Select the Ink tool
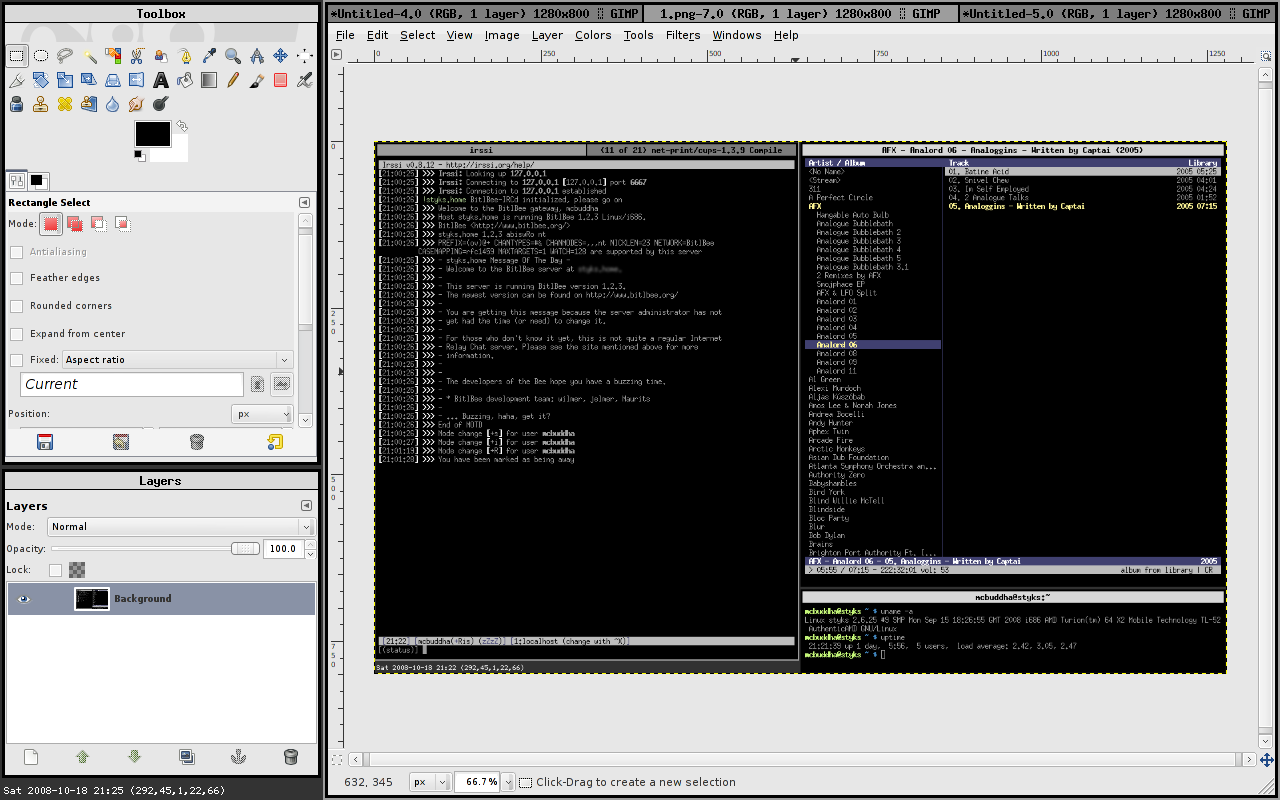The height and width of the screenshot is (800, 1280). click(17, 104)
